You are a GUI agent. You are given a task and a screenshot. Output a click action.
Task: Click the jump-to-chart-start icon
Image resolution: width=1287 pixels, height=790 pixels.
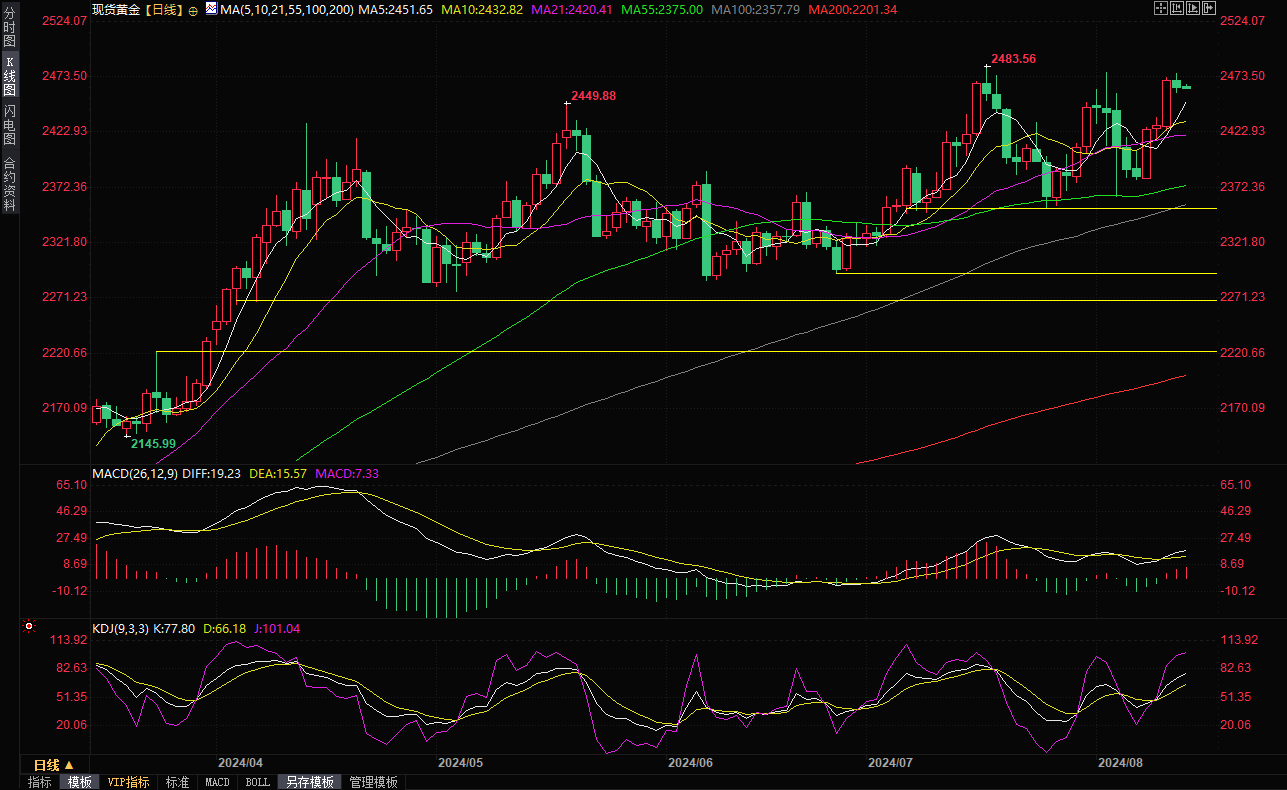(1177, 8)
